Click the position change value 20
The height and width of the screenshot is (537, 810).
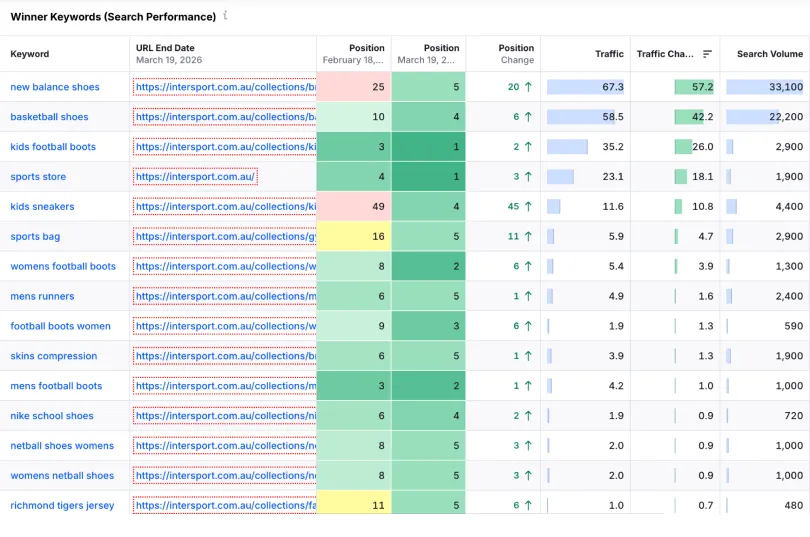tap(513, 87)
